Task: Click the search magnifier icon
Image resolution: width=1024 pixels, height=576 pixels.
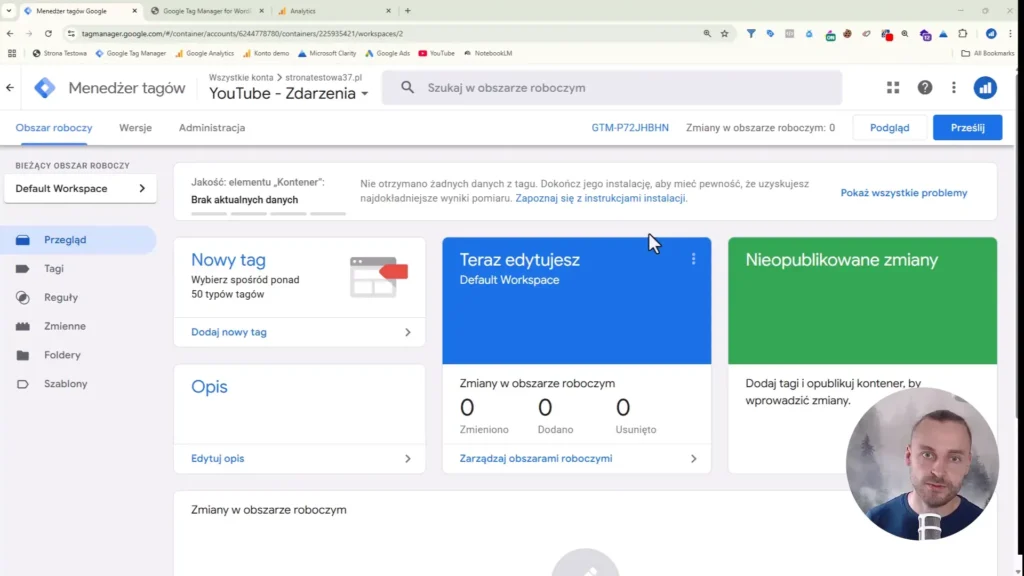Action: 408,88
